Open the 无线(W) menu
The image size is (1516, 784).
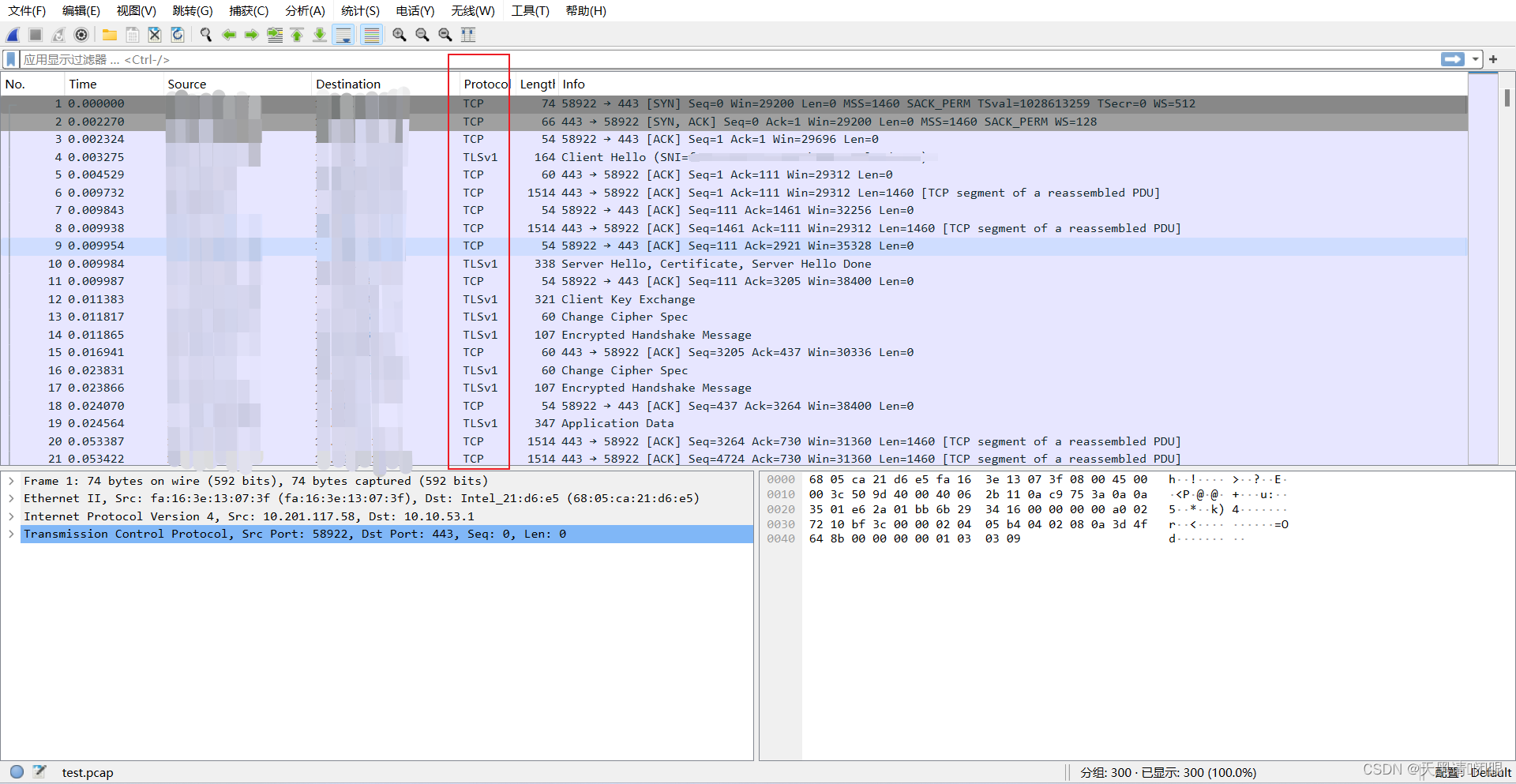click(473, 11)
